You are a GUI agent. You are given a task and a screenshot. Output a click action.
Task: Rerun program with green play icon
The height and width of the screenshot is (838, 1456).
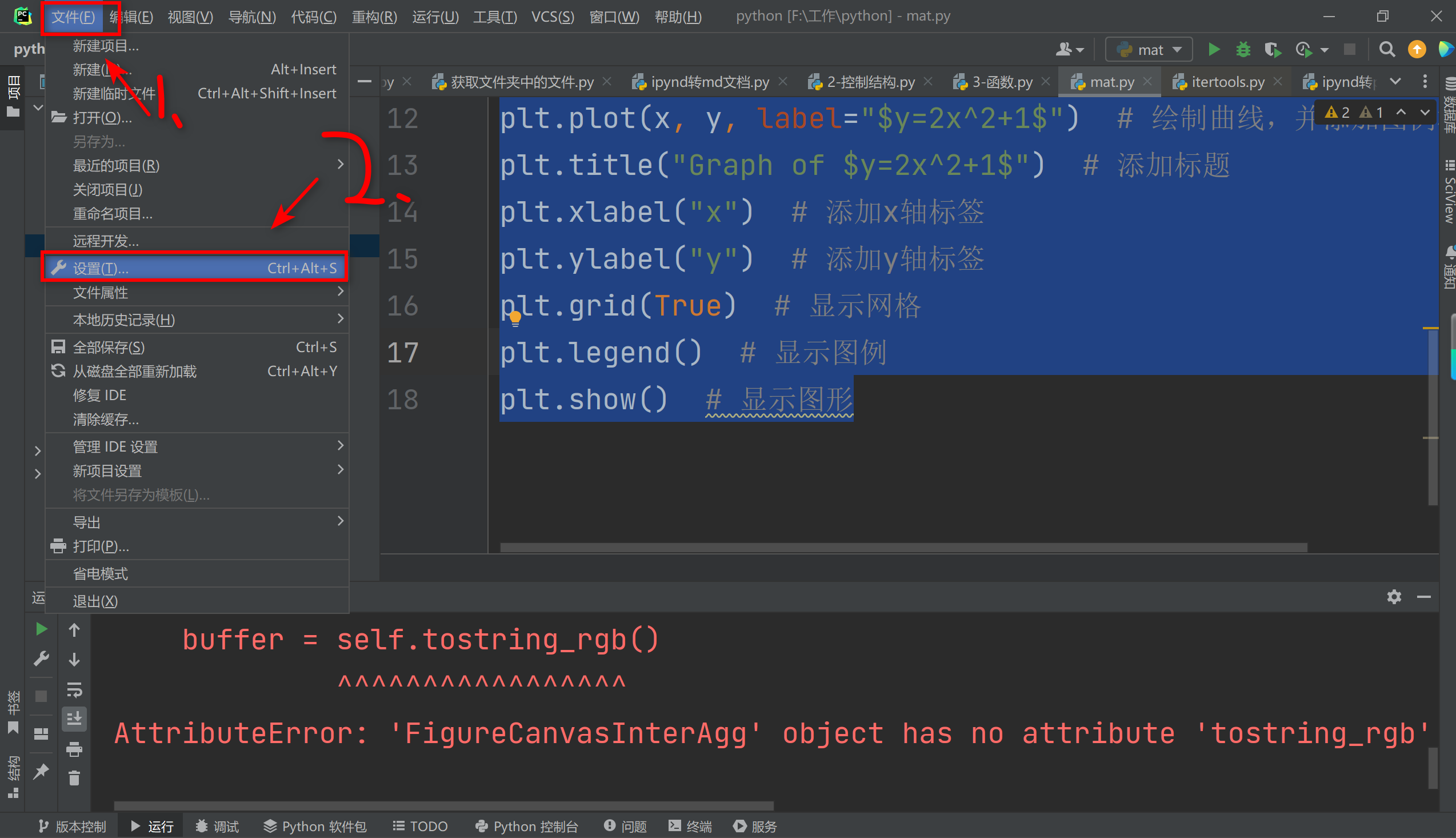click(x=41, y=629)
